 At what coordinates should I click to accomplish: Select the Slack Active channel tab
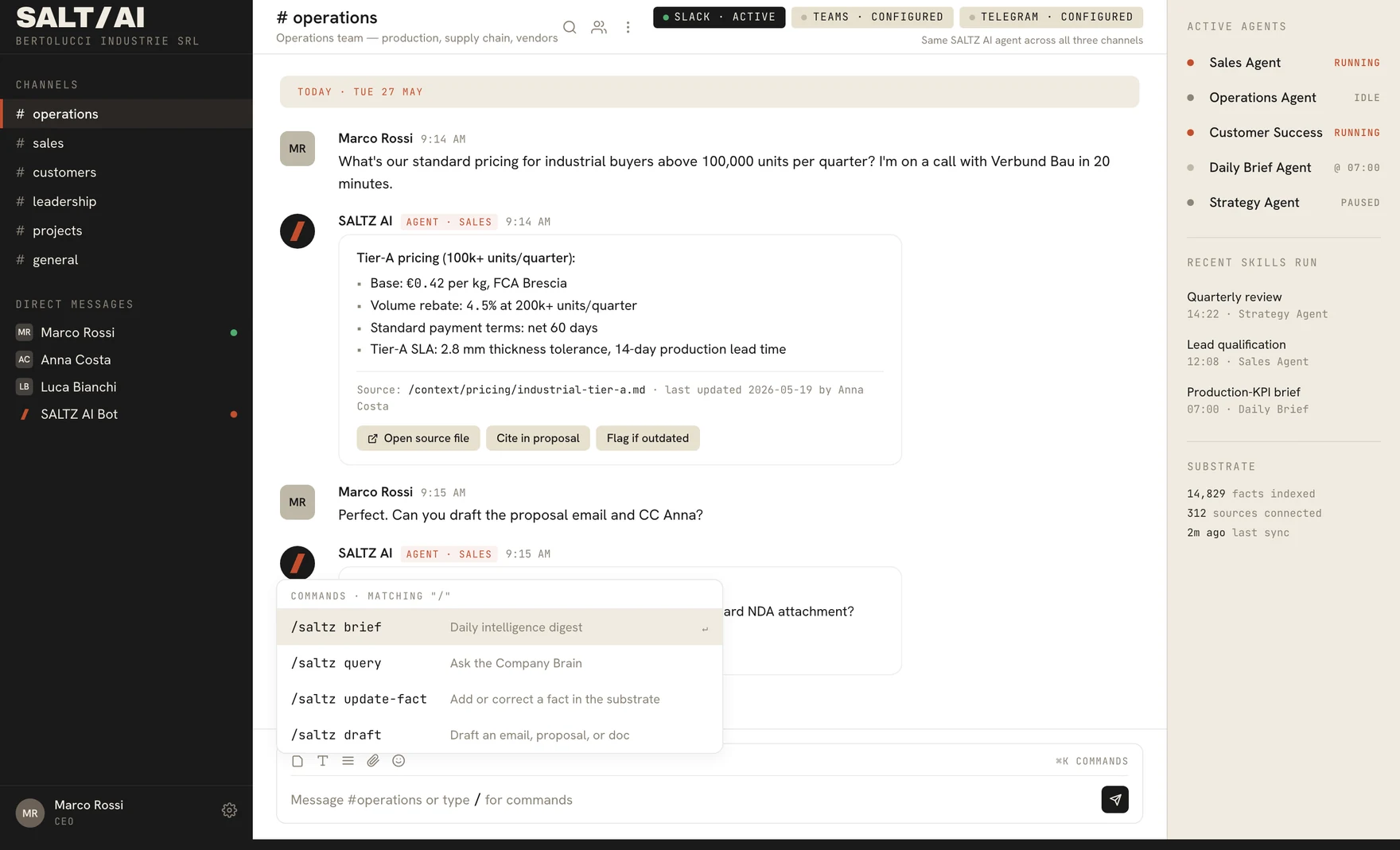719,17
